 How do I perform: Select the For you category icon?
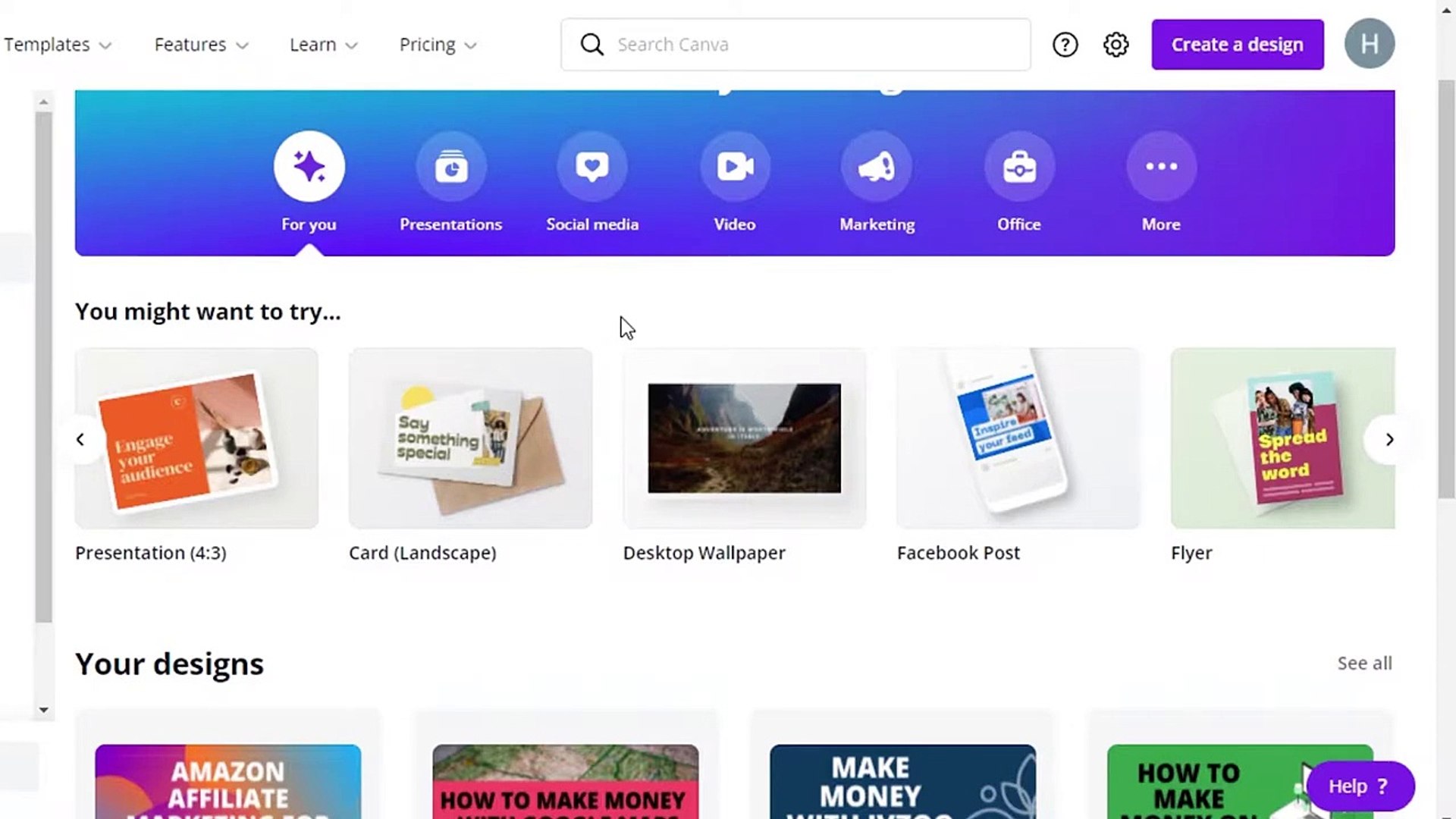[x=309, y=165]
